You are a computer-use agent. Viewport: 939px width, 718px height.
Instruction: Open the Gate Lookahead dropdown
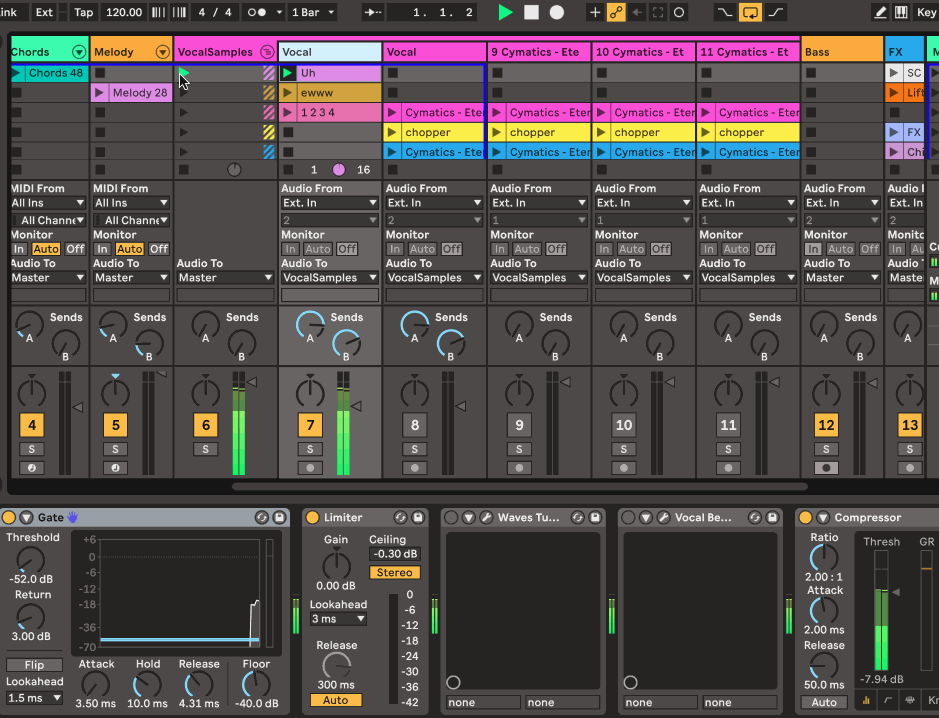coord(35,698)
